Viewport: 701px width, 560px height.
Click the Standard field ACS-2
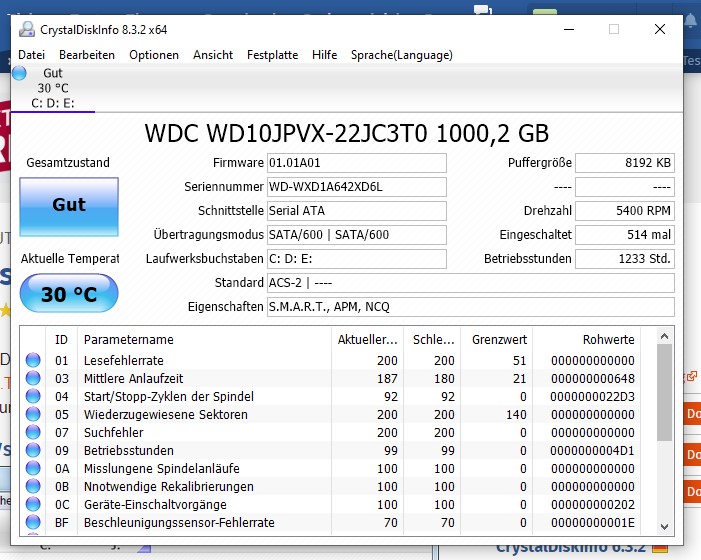[x=471, y=283]
